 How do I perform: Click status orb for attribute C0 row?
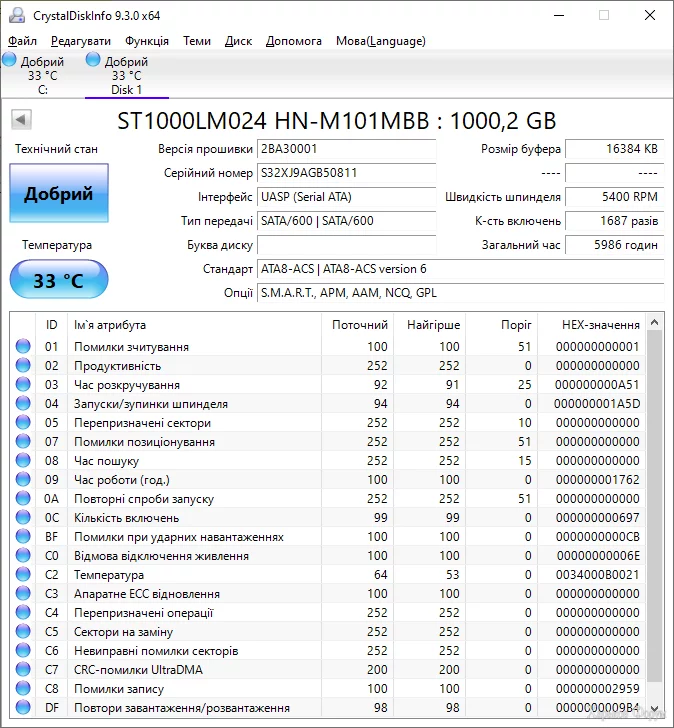pyautogui.click(x=23, y=555)
